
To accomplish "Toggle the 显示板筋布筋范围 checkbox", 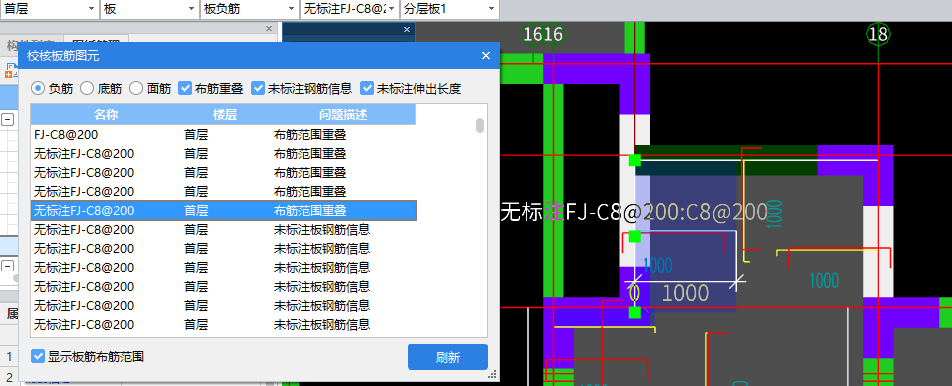I will [x=38, y=356].
